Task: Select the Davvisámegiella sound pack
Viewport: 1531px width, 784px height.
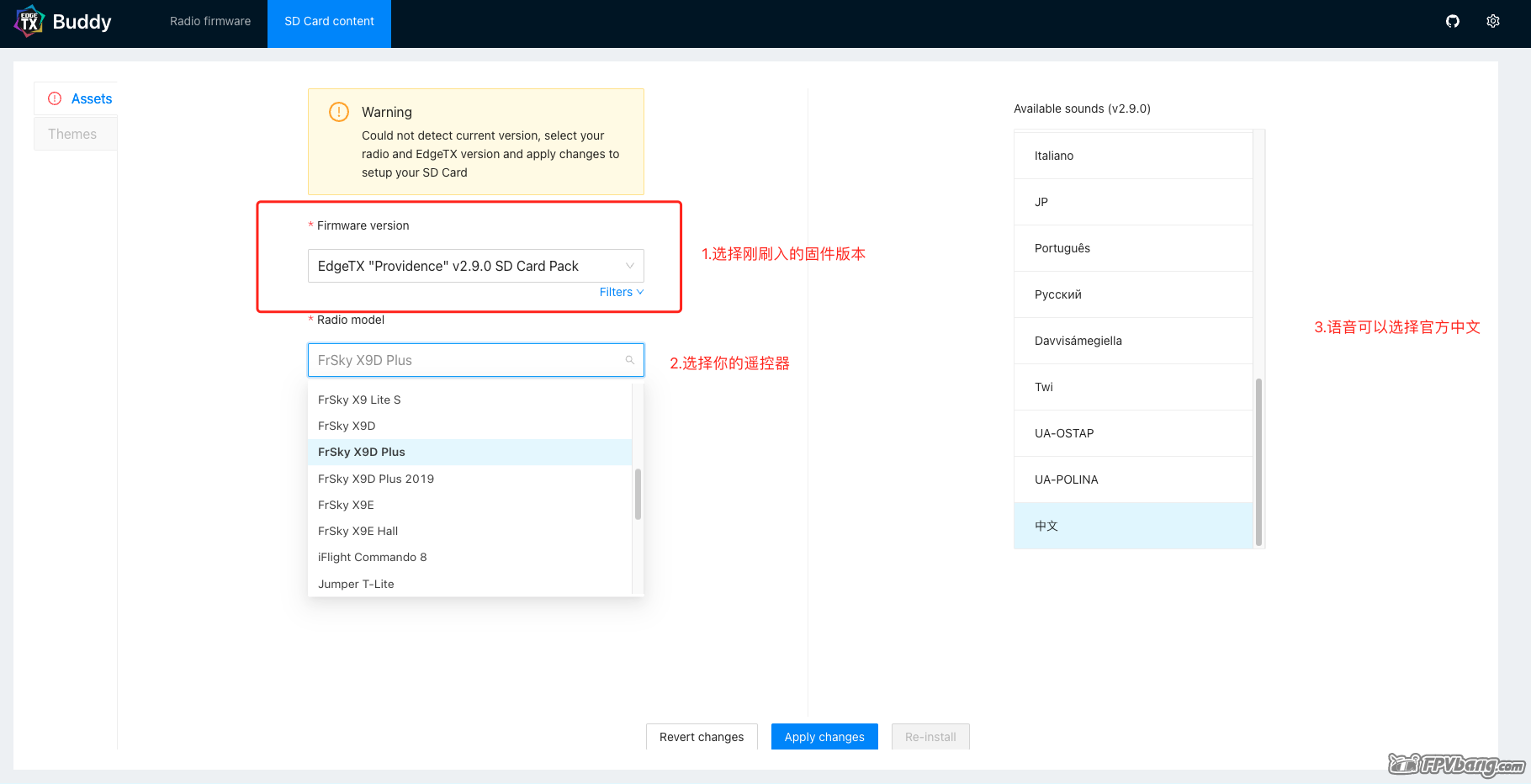Action: pos(1133,341)
